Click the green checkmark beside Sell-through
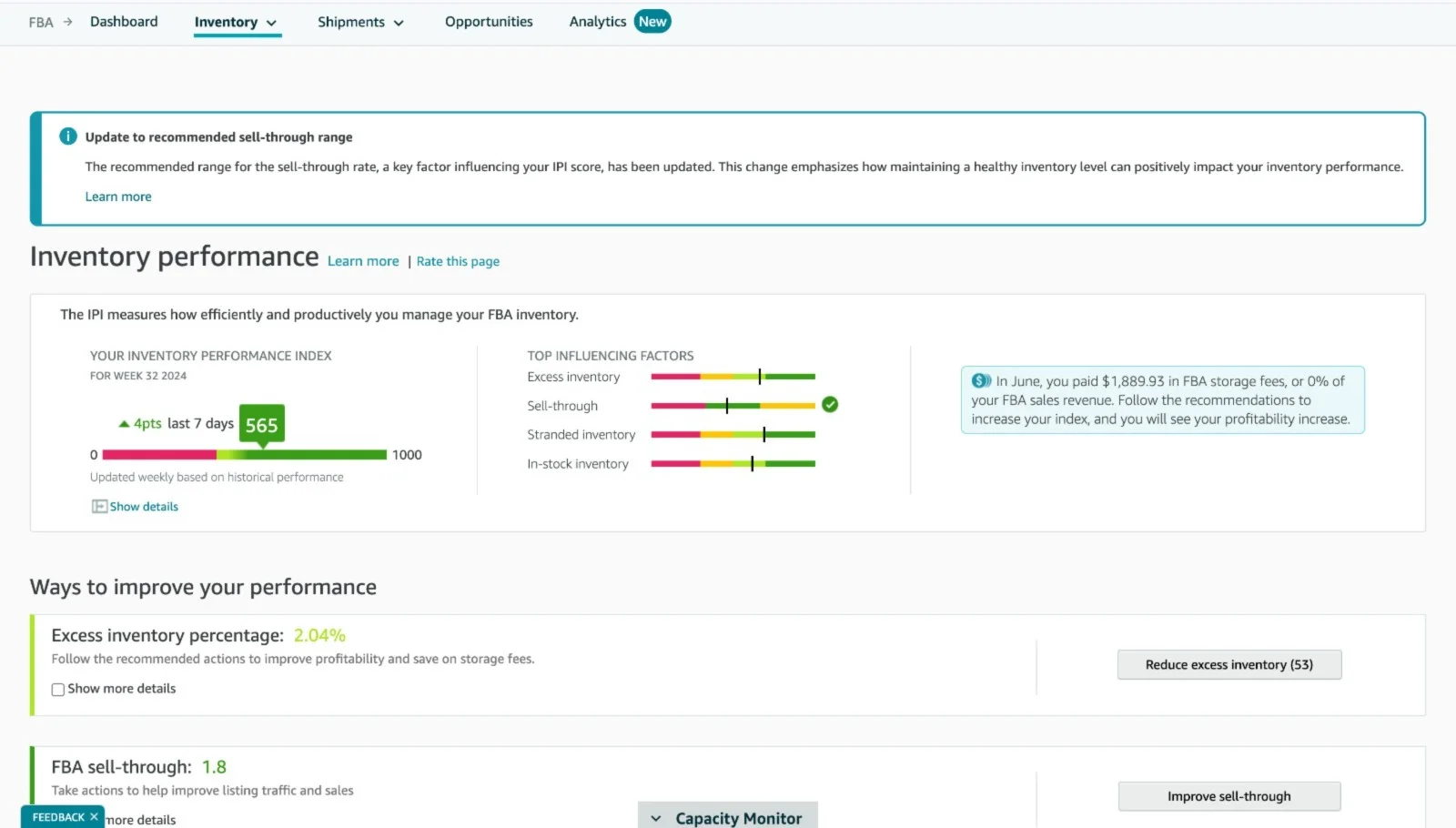Screen dimensions: 1456x828 [x=829, y=405]
